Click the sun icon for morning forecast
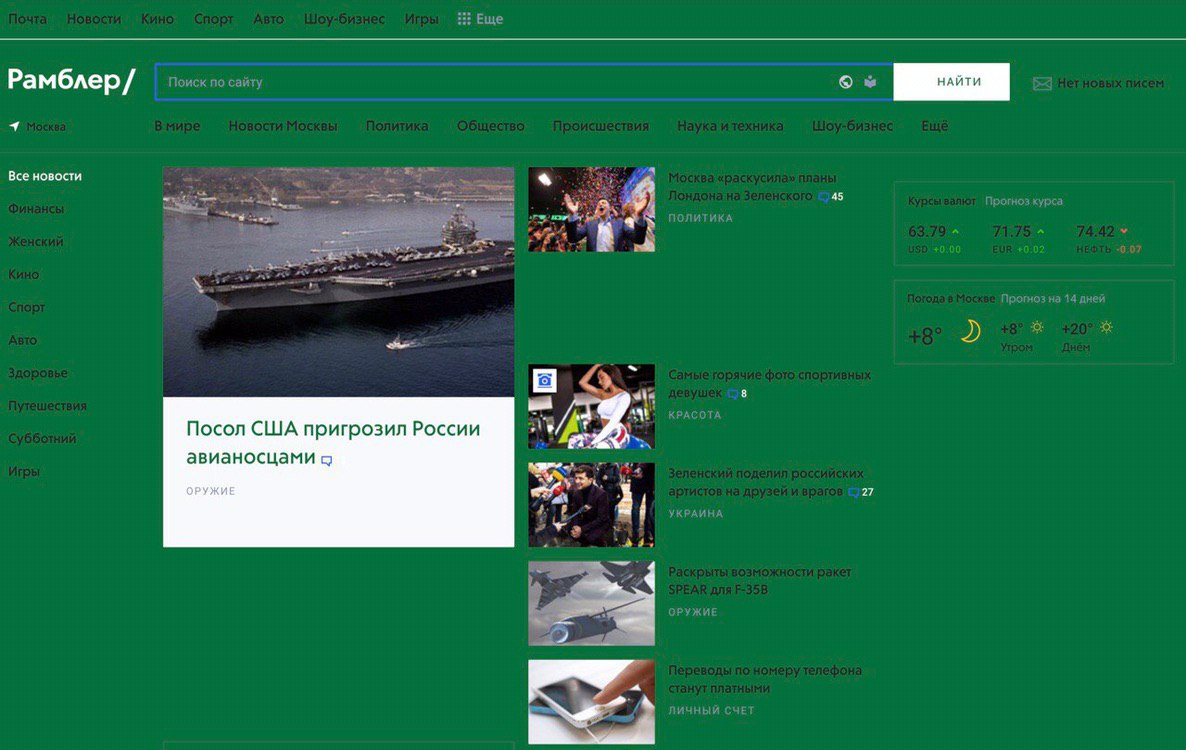This screenshot has height=750, width=1186. (x=1037, y=327)
